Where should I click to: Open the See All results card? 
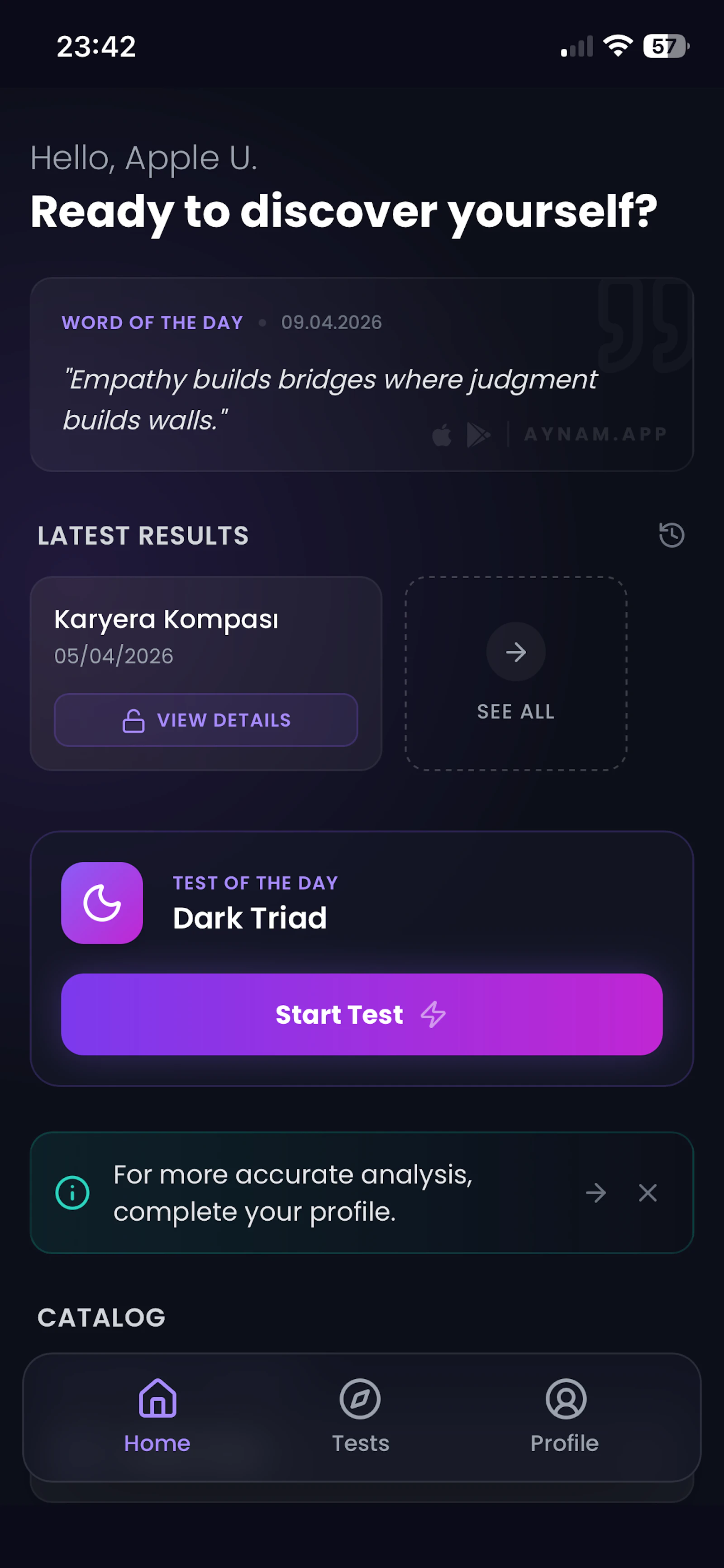coord(516,673)
